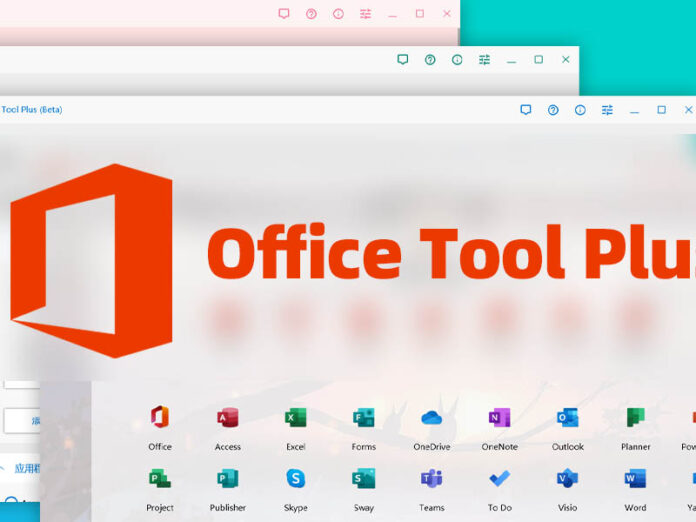
Task: Open info icon in green window
Action: [457, 59]
